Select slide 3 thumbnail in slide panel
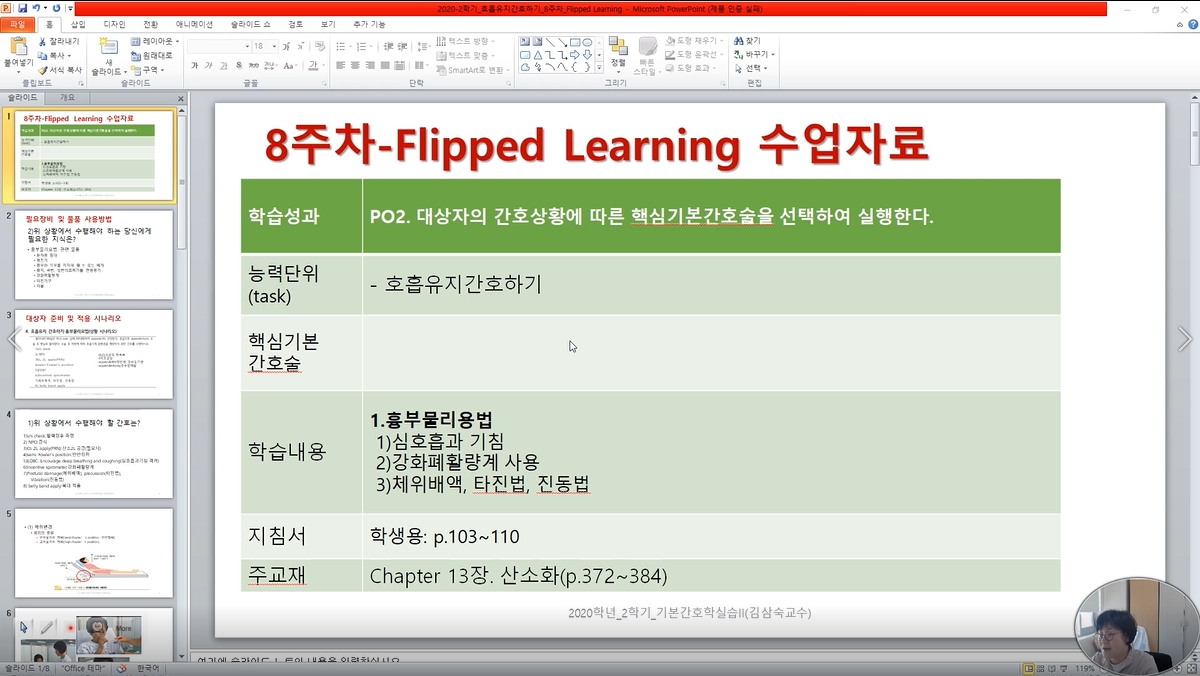Viewport: 1200px width, 676px height. (99, 353)
